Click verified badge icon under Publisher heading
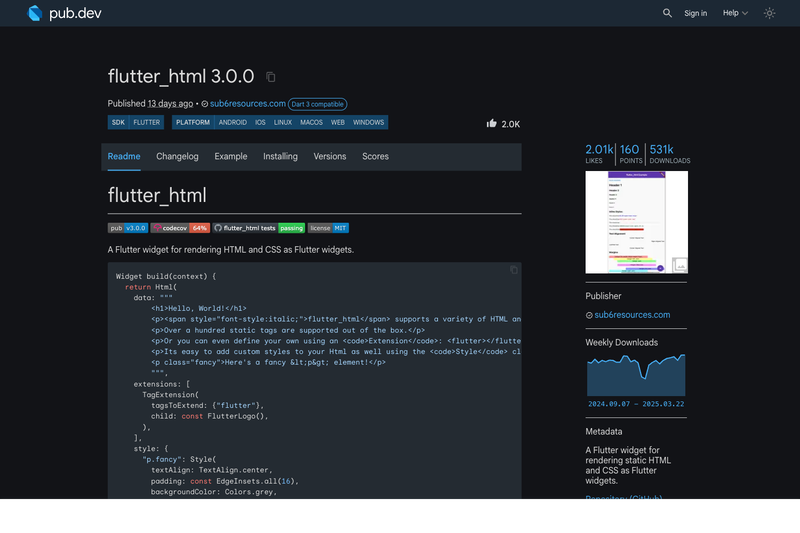The image size is (800, 533). [x=589, y=315]
